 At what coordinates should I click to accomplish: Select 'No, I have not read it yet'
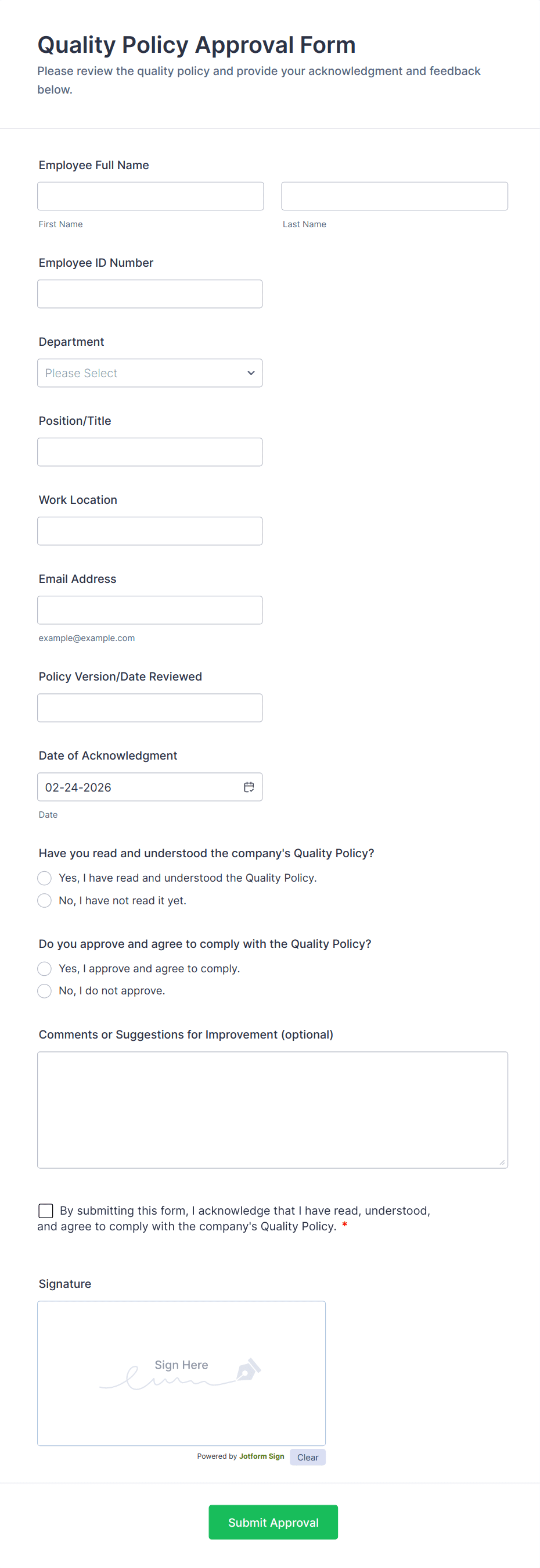click(44, 900)
